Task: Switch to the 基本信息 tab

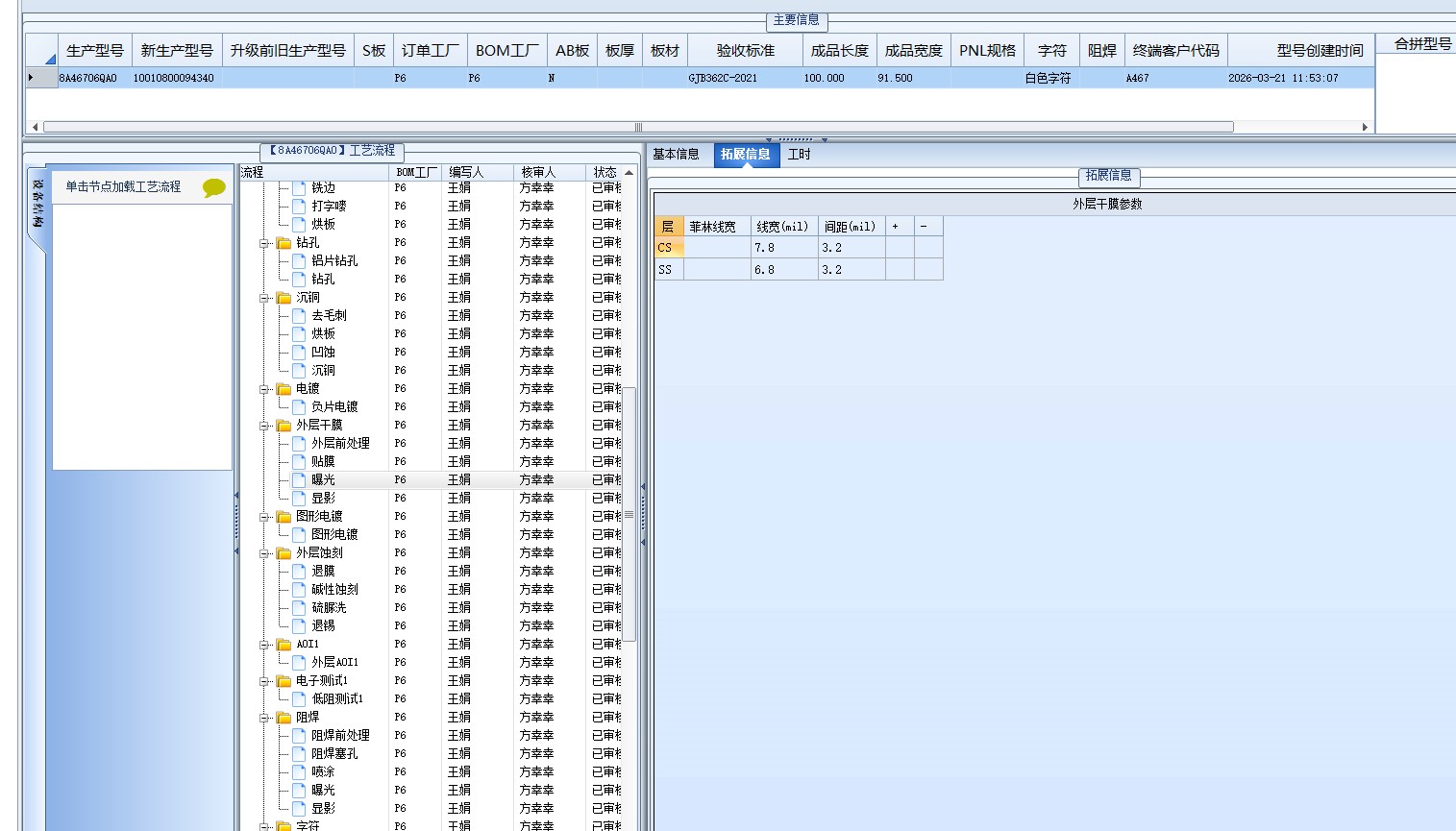Action: click(x=676, y=154)
